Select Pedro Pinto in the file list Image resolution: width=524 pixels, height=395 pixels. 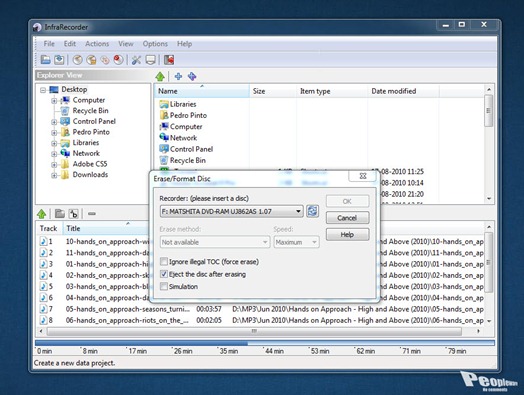(188, 115)
